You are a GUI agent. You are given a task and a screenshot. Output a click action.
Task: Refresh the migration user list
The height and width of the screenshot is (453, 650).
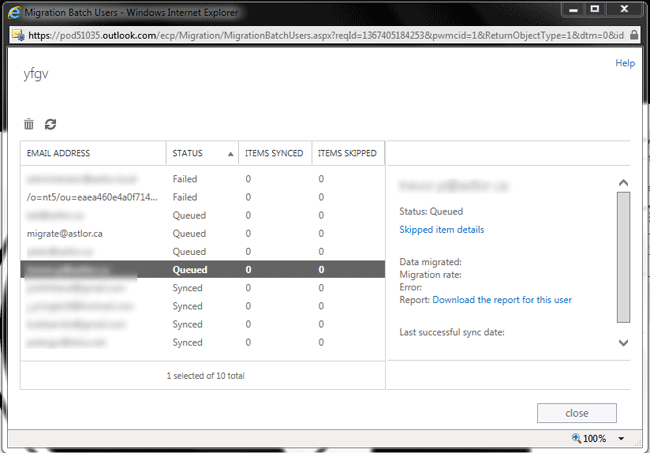[51, 124]
